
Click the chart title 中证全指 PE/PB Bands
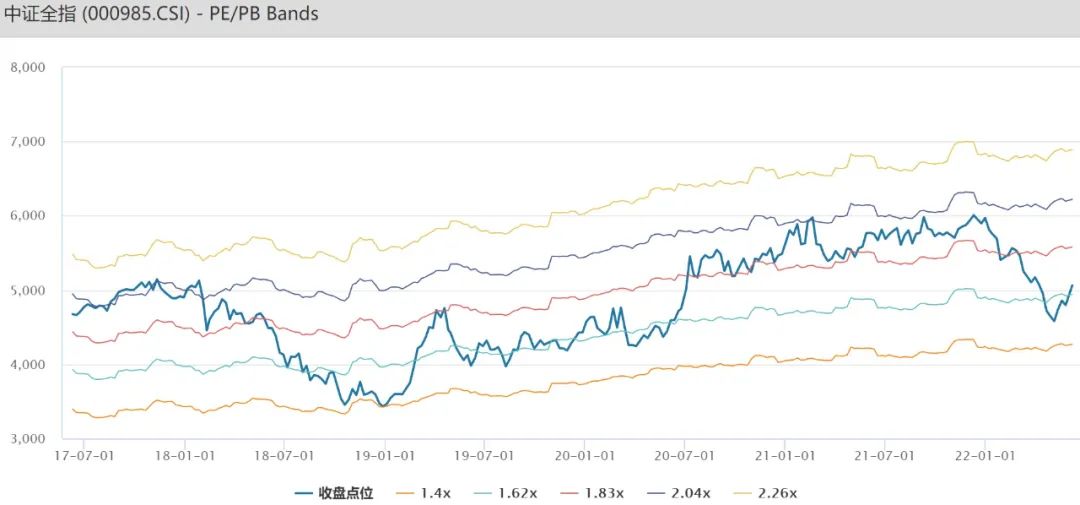(161, 15)
